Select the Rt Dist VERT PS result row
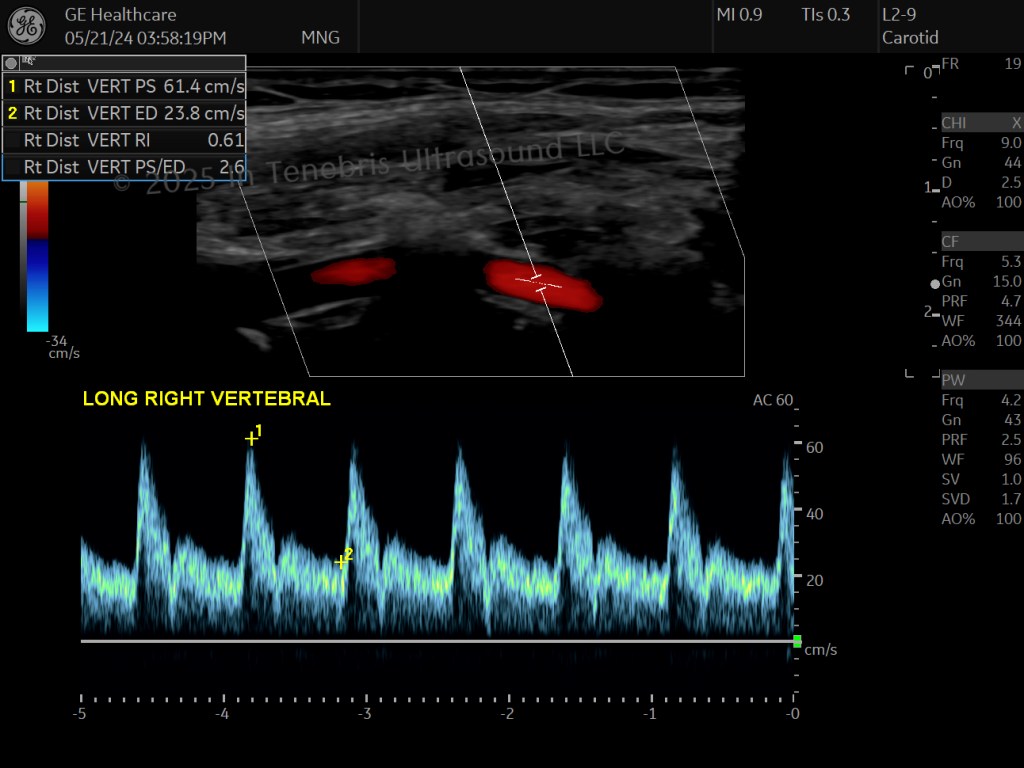Viewport: 1024px width, 768px height. pos(124,86)
